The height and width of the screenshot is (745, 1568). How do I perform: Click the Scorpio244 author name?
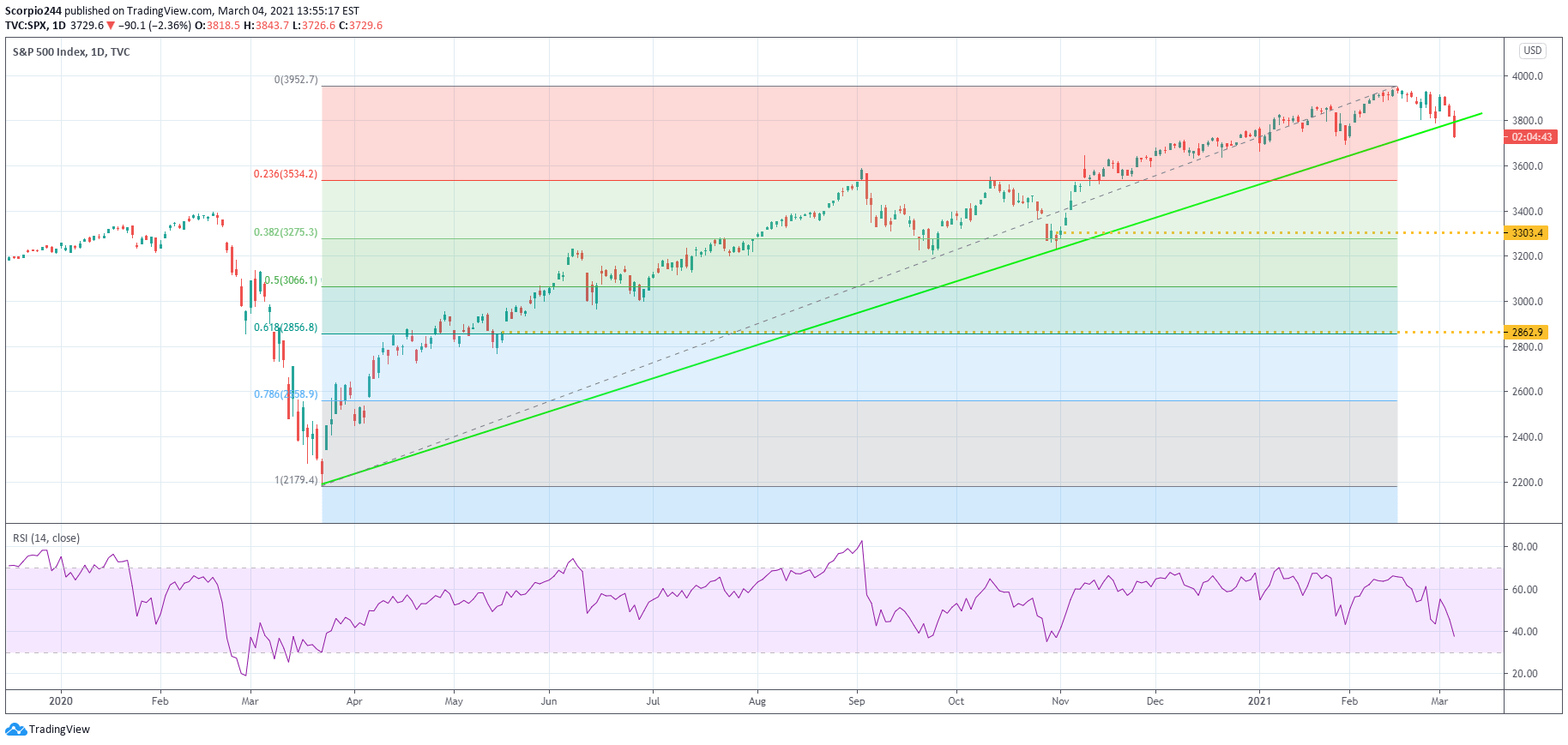[x=33, y=11]
